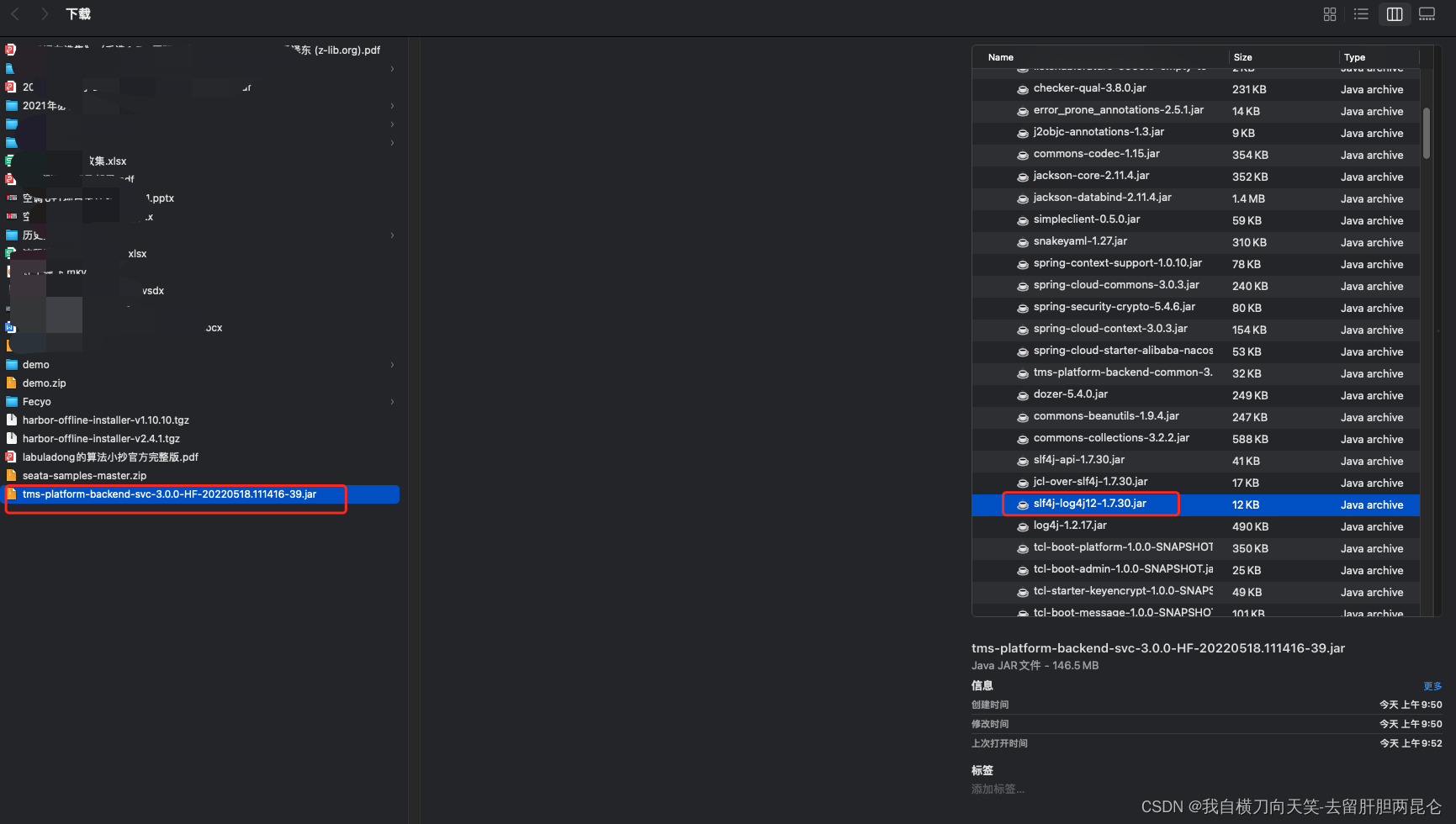Click the demo.zip archive icon
The image size is (1456, 824).
12,383
